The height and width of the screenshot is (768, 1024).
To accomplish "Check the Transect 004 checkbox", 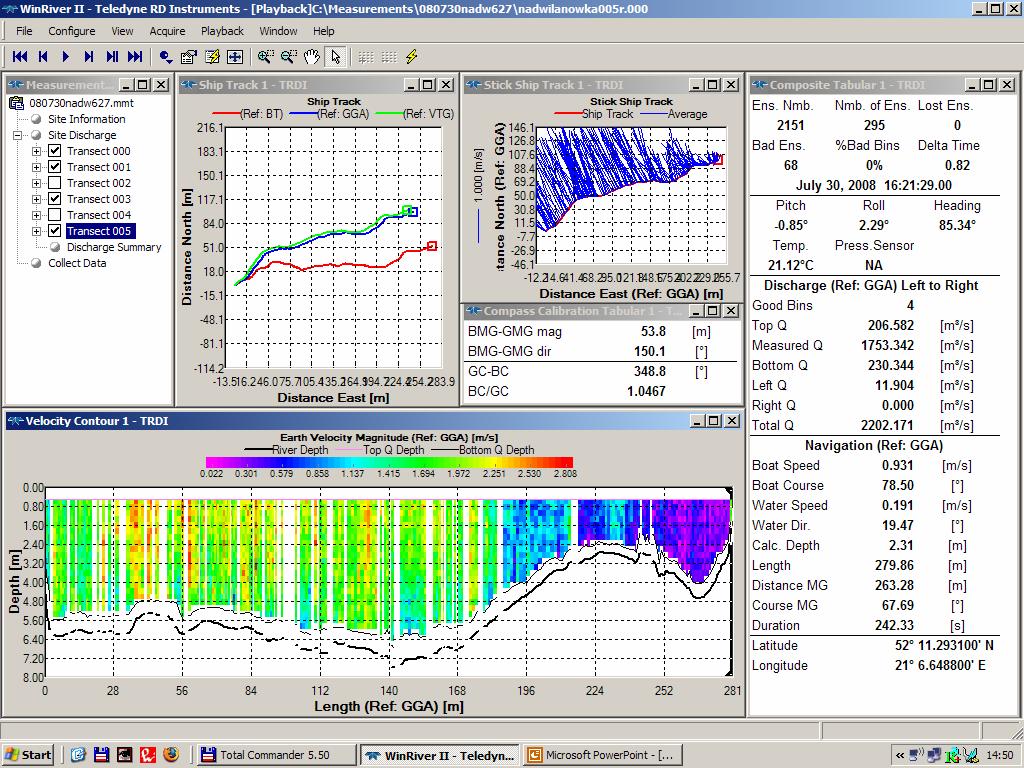I will (x=55, y=215).
